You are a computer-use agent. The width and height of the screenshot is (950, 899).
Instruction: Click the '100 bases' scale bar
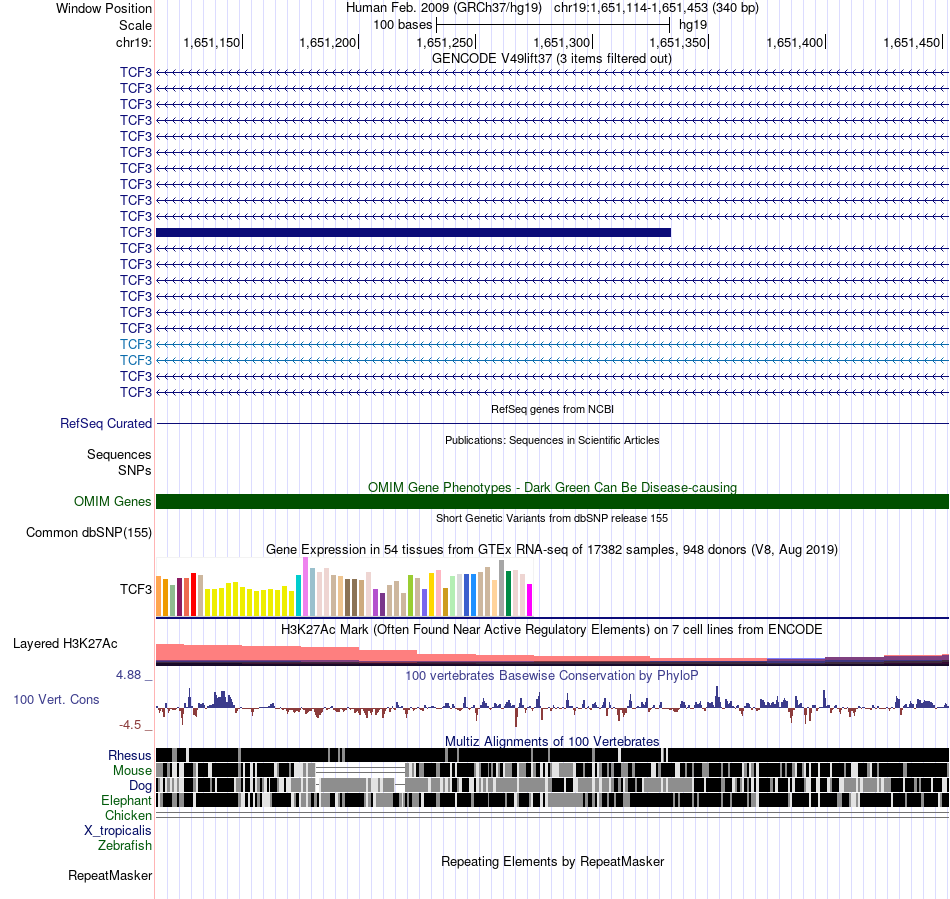pyautogui.click(x=553, y=25)
